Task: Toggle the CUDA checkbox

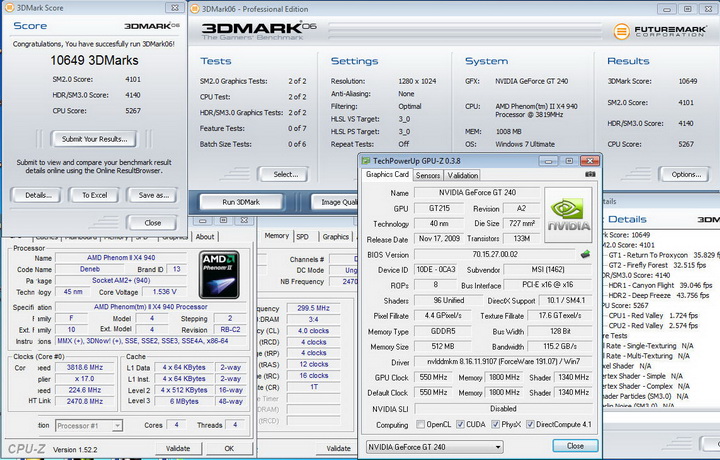Action: click(460, 424)
